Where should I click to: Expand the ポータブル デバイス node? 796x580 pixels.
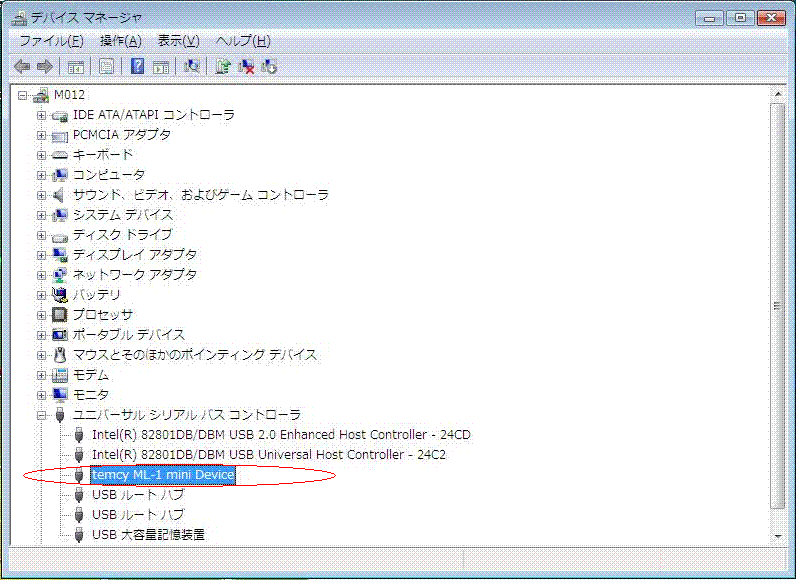pyautogui.click(x=42, y=335)
